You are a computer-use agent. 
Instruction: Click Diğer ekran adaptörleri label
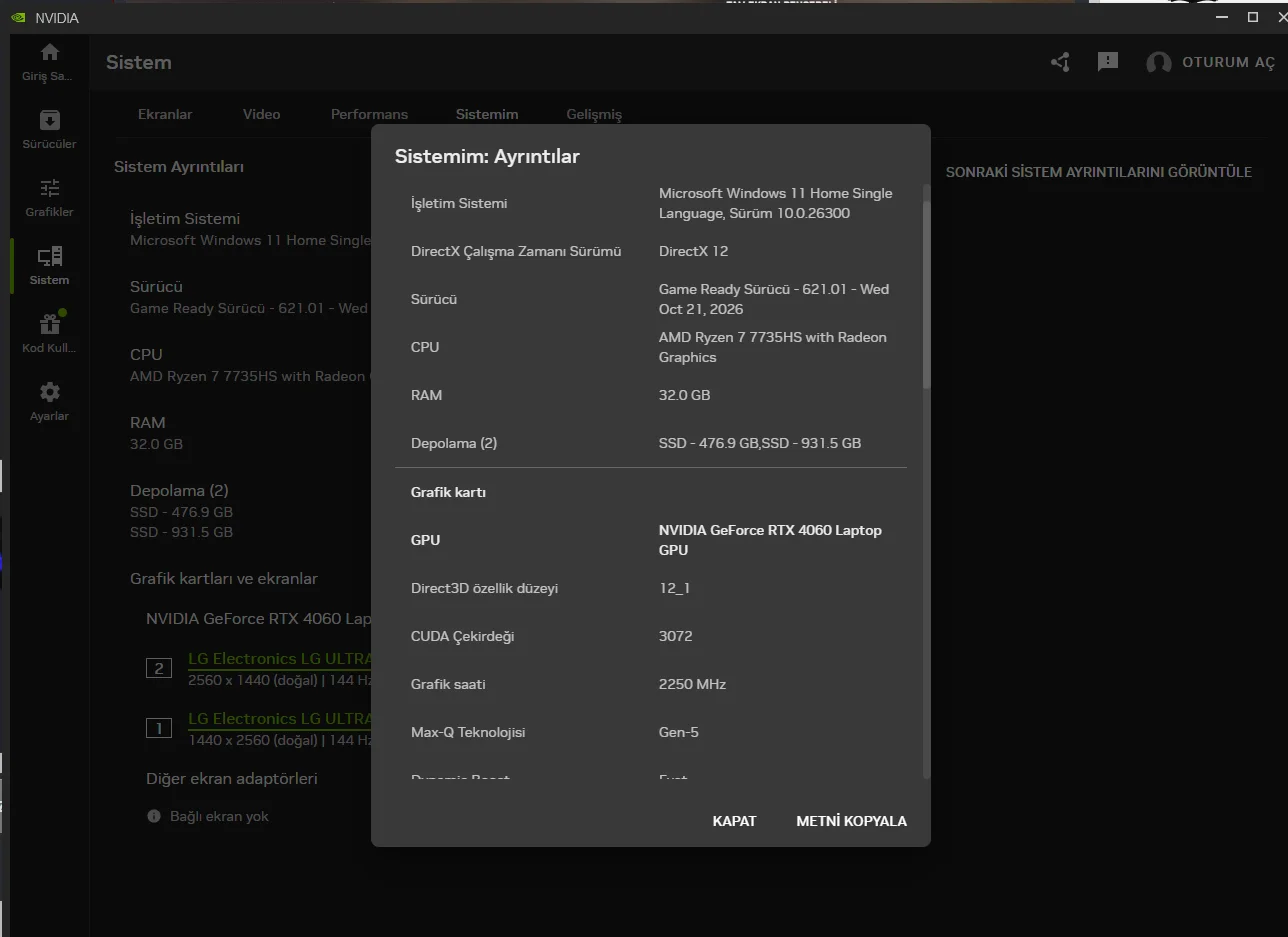click(232, 778)
